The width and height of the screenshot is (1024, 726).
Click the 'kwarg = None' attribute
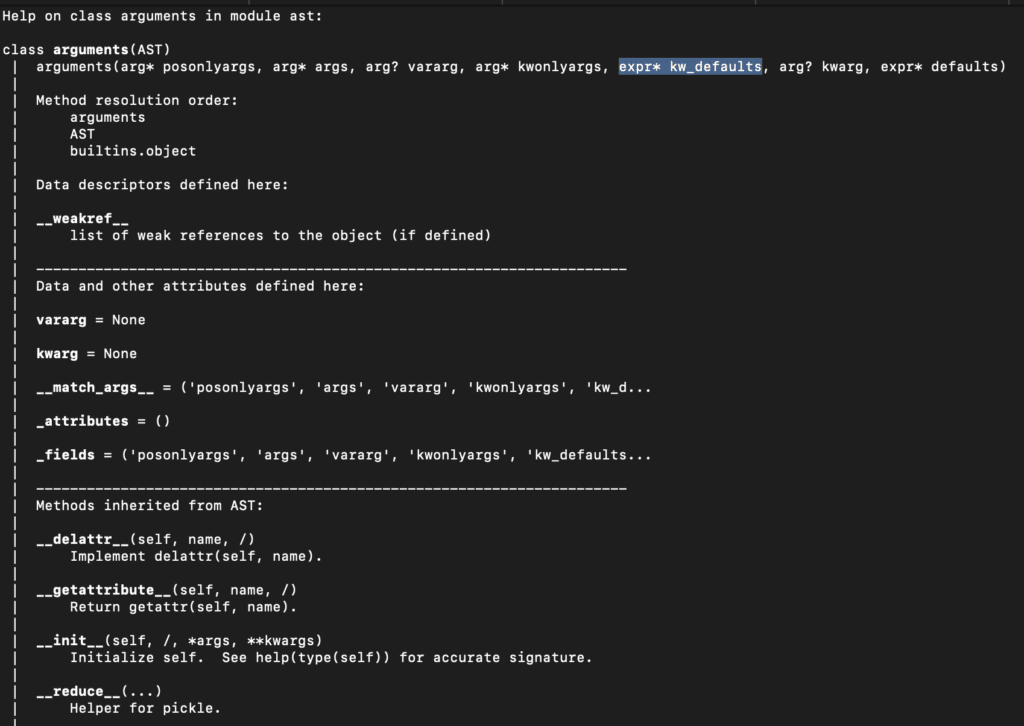tap(86, 354)
